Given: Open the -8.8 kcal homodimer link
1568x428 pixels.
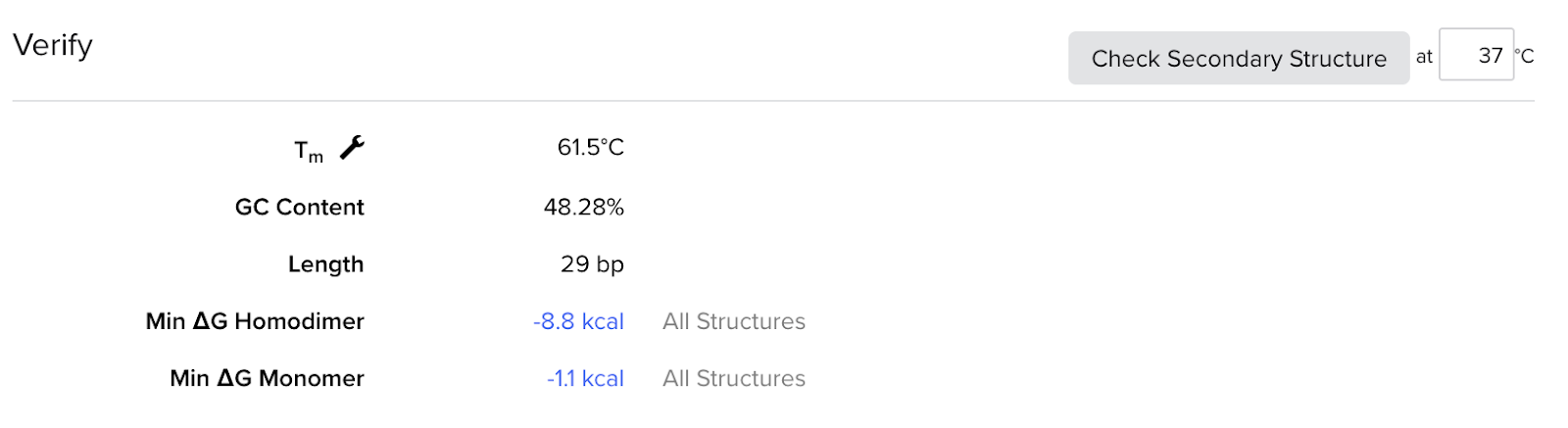Looking at the screenshot, I should coord(578,322).
